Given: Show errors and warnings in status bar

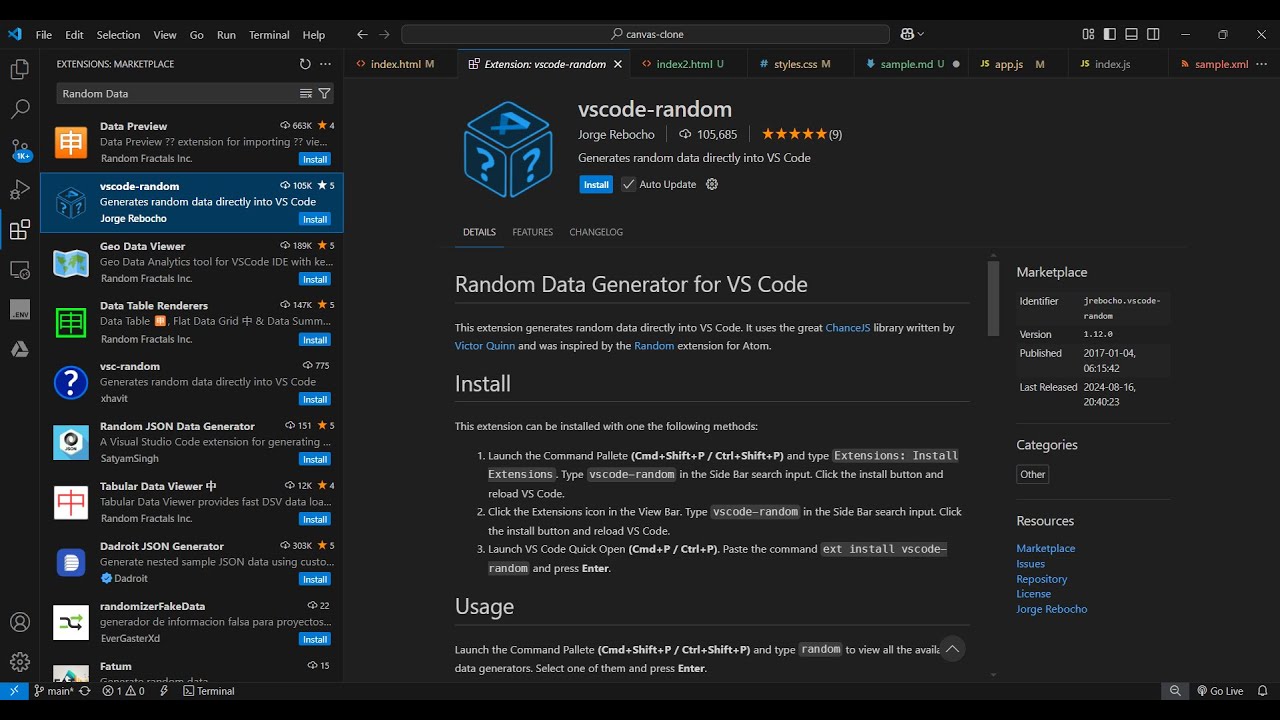Looking at the screenshot, I should [x=123, y=691].
